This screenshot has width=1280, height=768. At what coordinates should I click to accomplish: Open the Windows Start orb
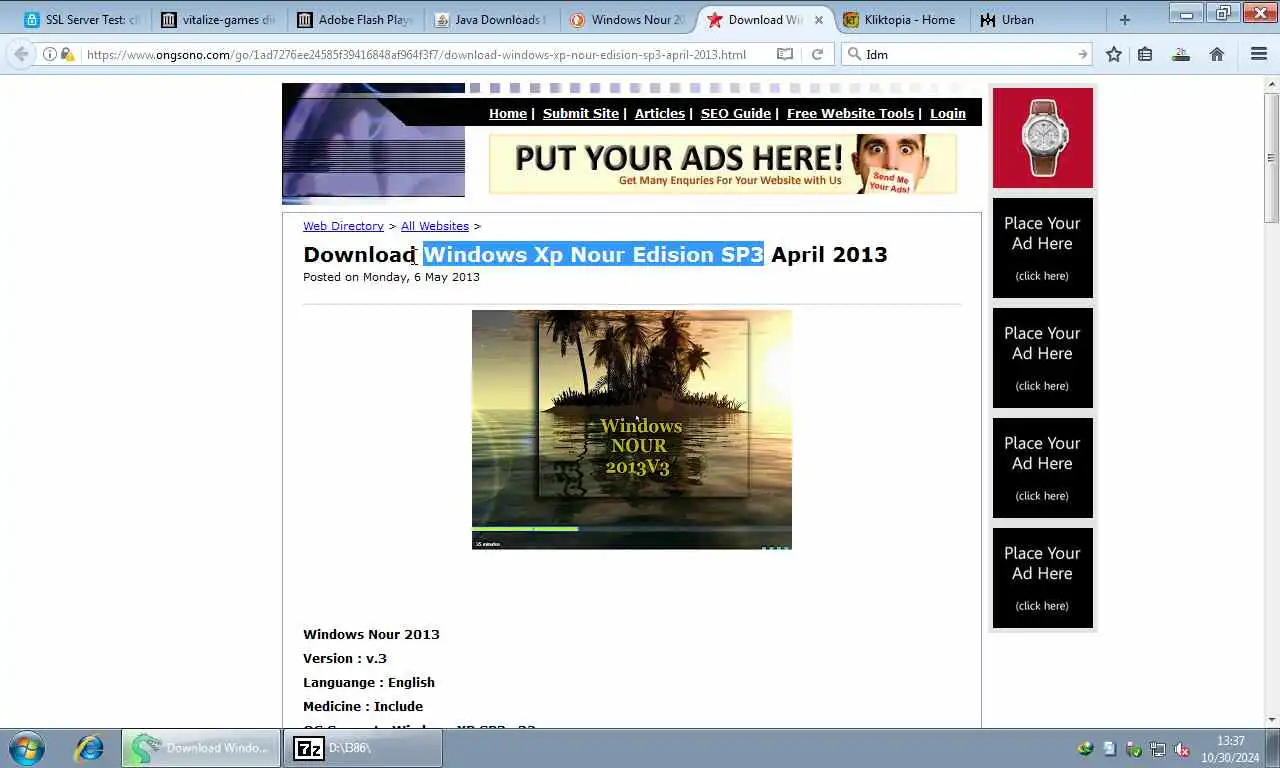point(27,748)
